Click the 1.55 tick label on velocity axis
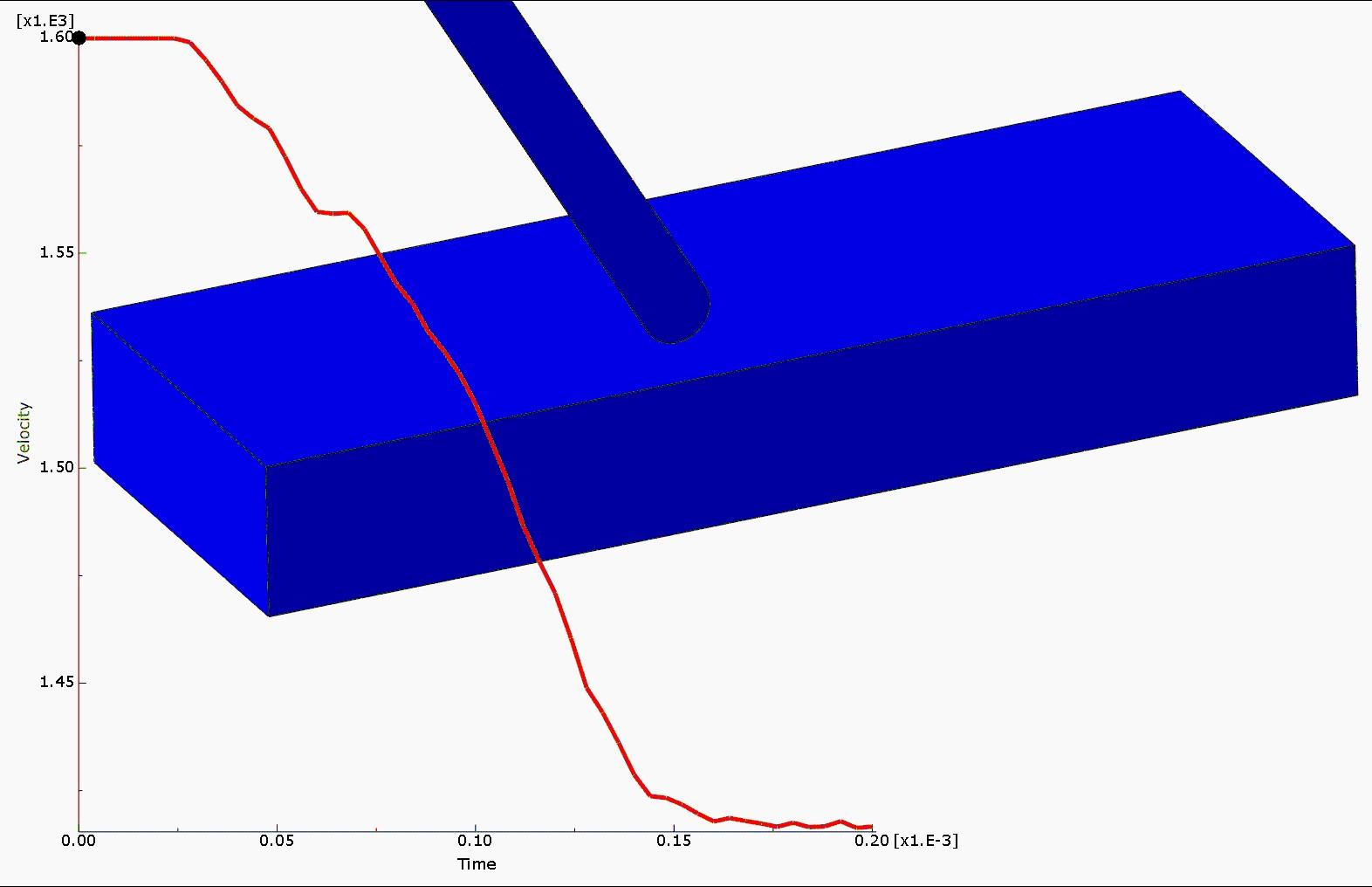Image resolution: width=1372 pixels, height=887 pixels. coord(56,252)
